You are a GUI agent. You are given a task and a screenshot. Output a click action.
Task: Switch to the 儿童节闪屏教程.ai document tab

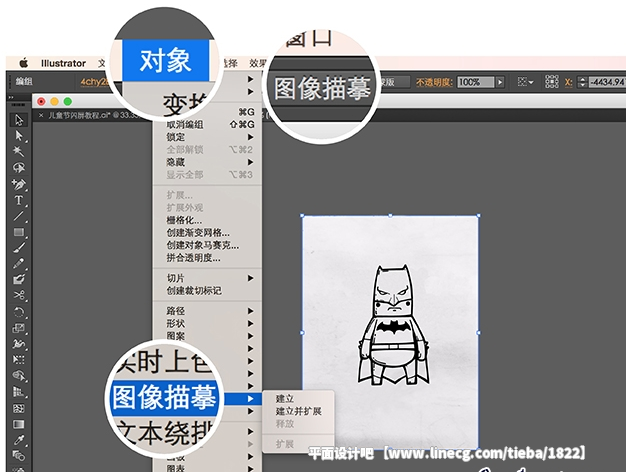click(x=92, y=115)
